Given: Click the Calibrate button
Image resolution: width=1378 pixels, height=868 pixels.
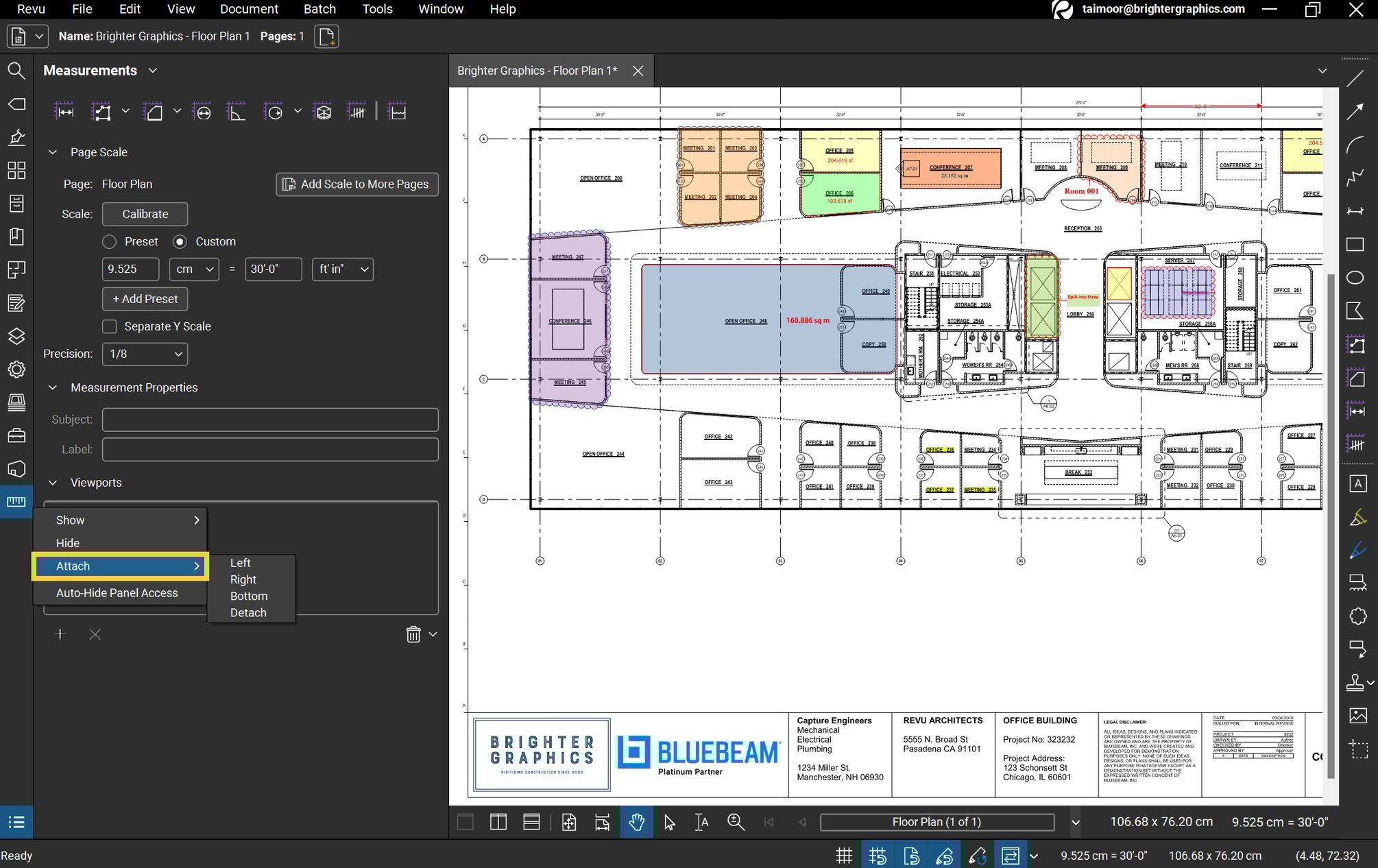Looking at the screenshot, I should [x=145, y=214].
